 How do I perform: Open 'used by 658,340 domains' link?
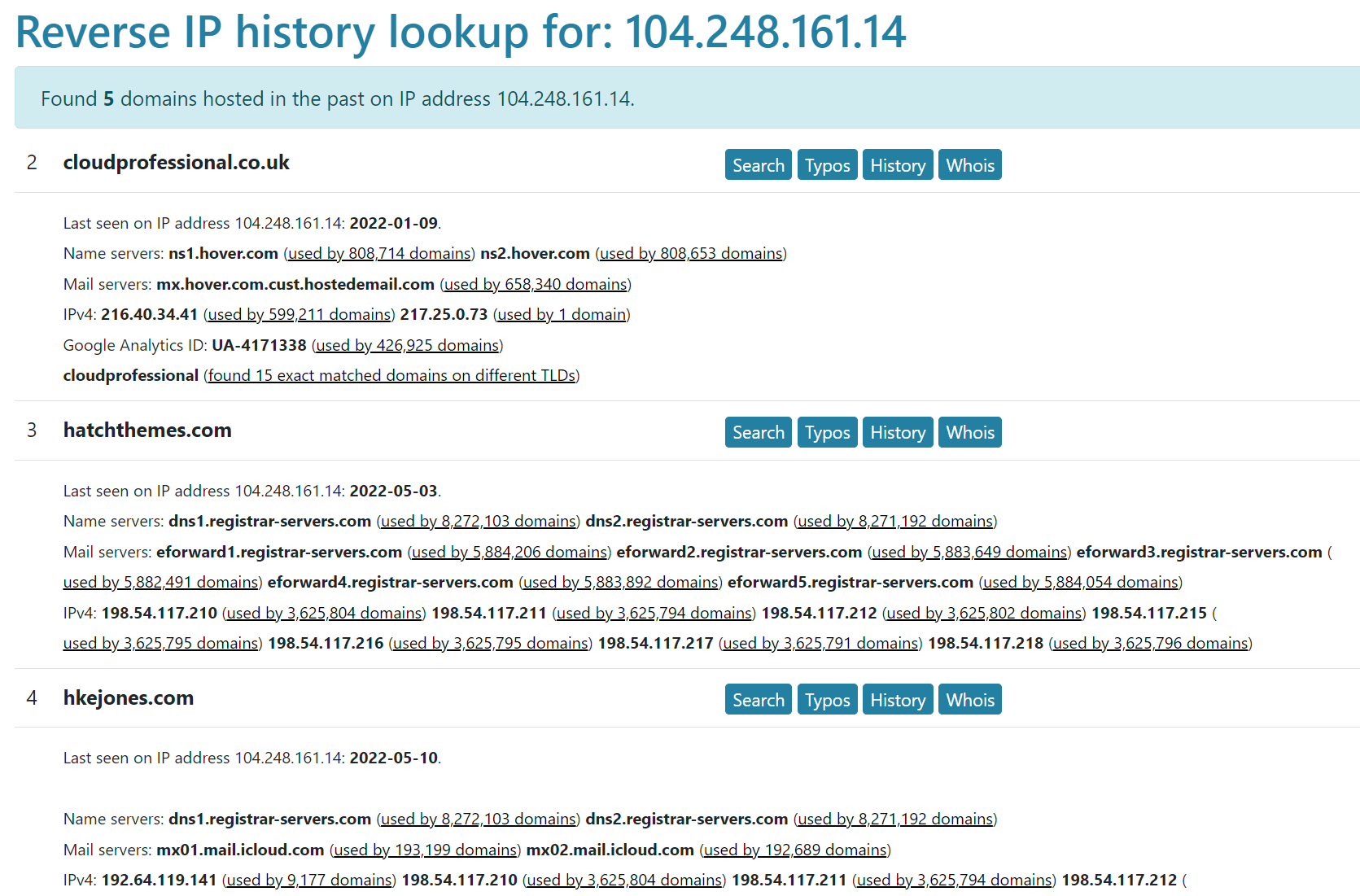536,284
